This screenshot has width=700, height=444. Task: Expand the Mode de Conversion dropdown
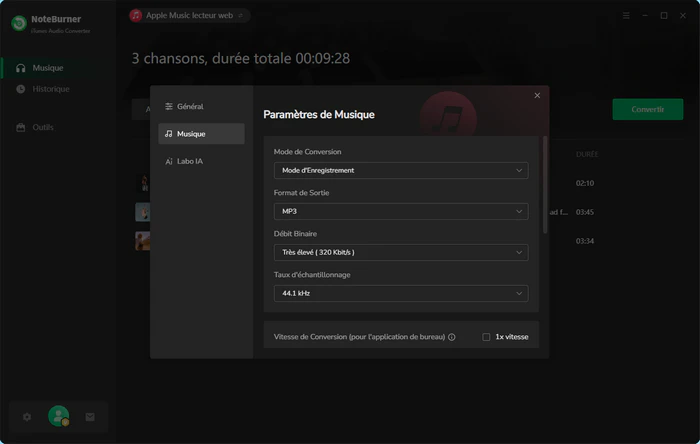401,170
